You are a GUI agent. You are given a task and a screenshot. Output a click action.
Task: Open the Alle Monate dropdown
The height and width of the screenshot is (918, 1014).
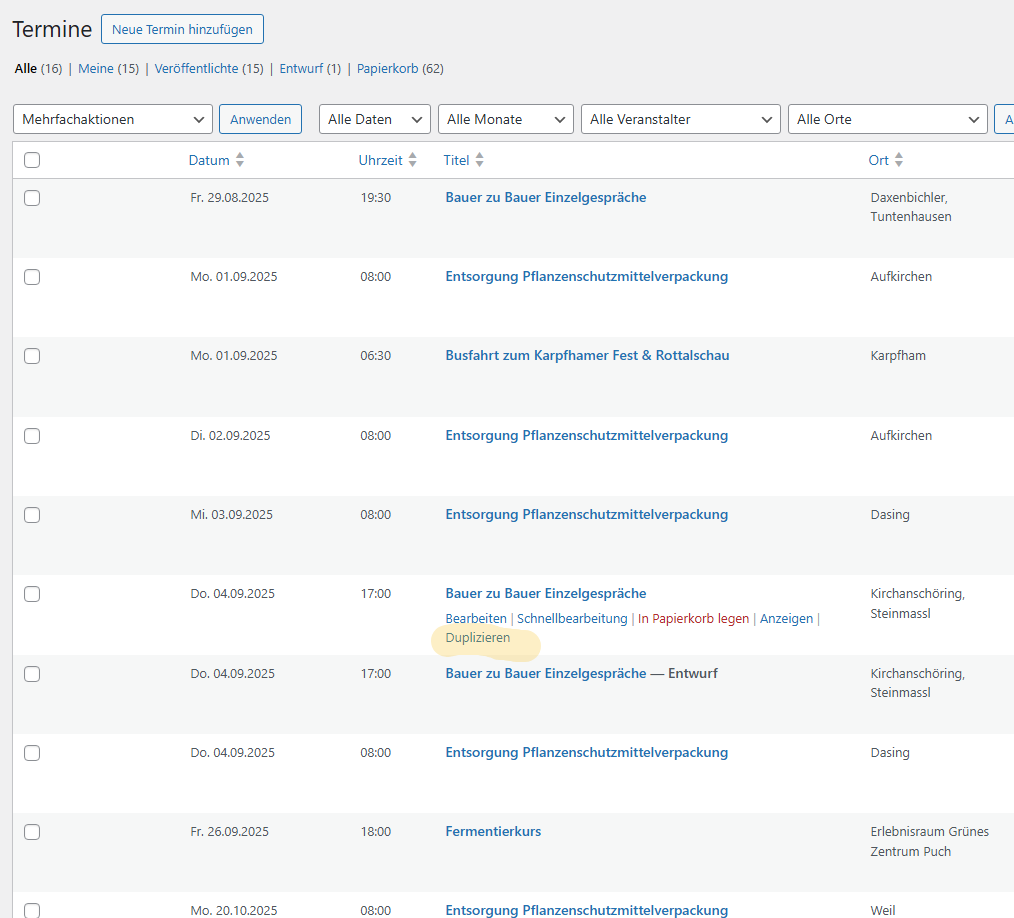(506, 119)
